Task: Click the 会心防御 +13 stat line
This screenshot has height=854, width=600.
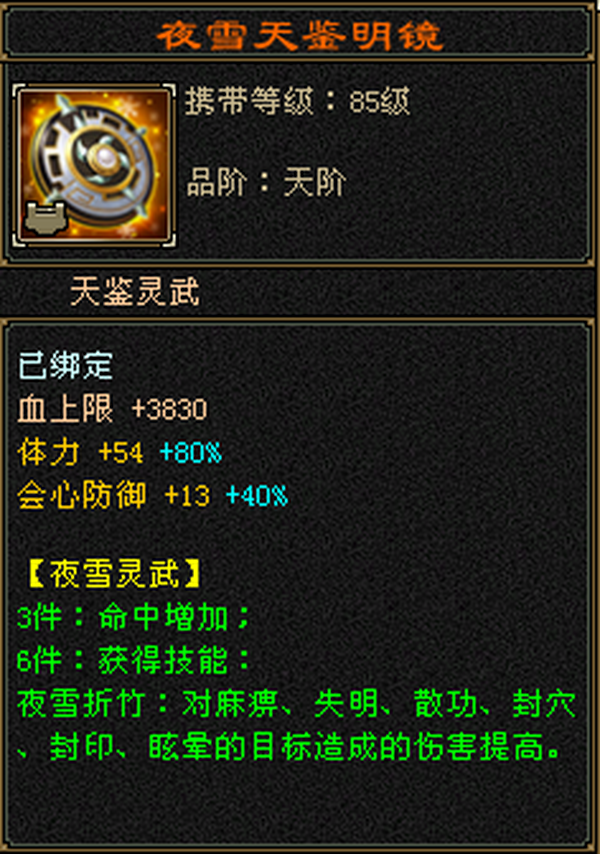Action: [113, 496]
